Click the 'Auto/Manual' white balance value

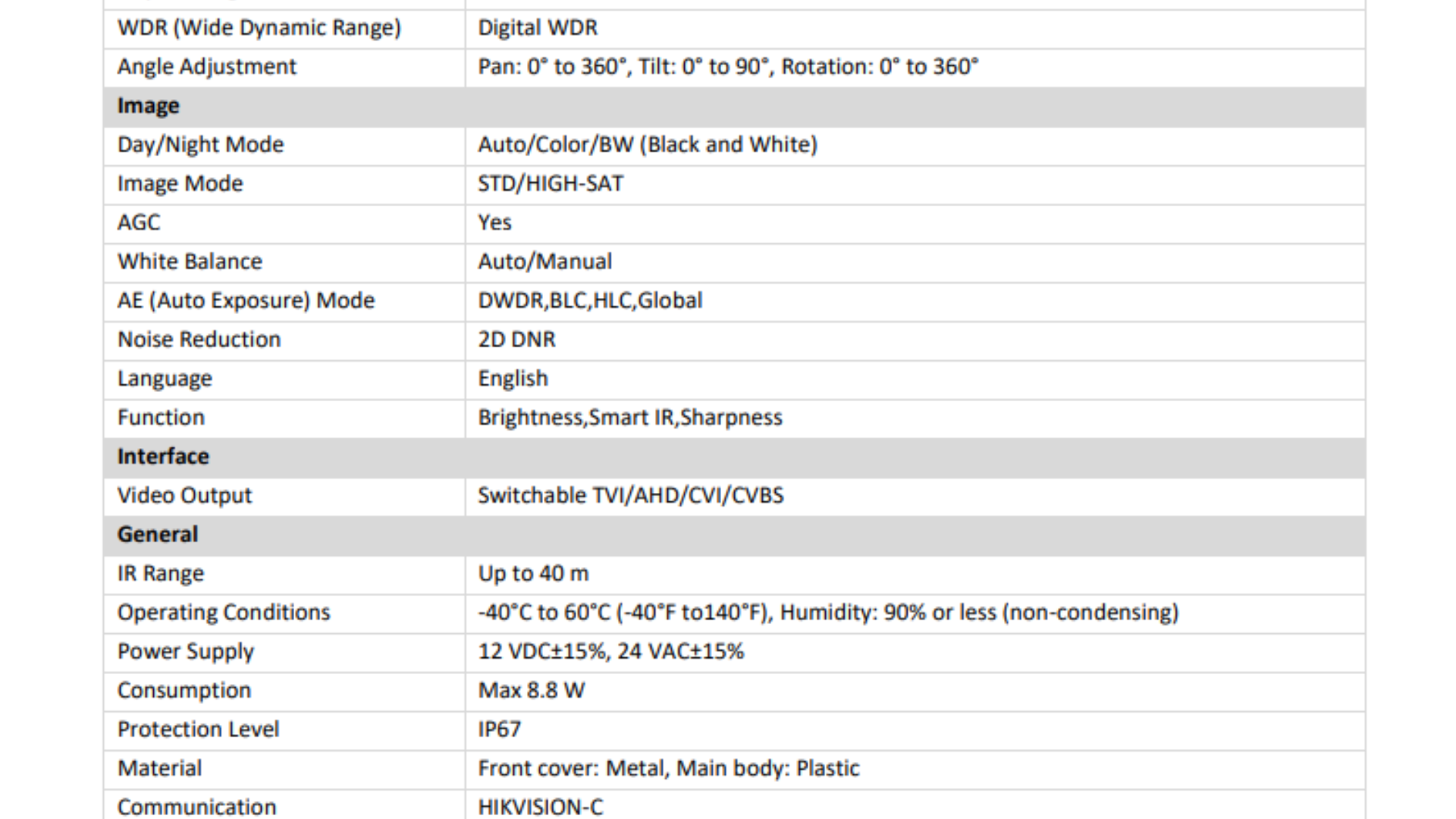tap(544, 262)
